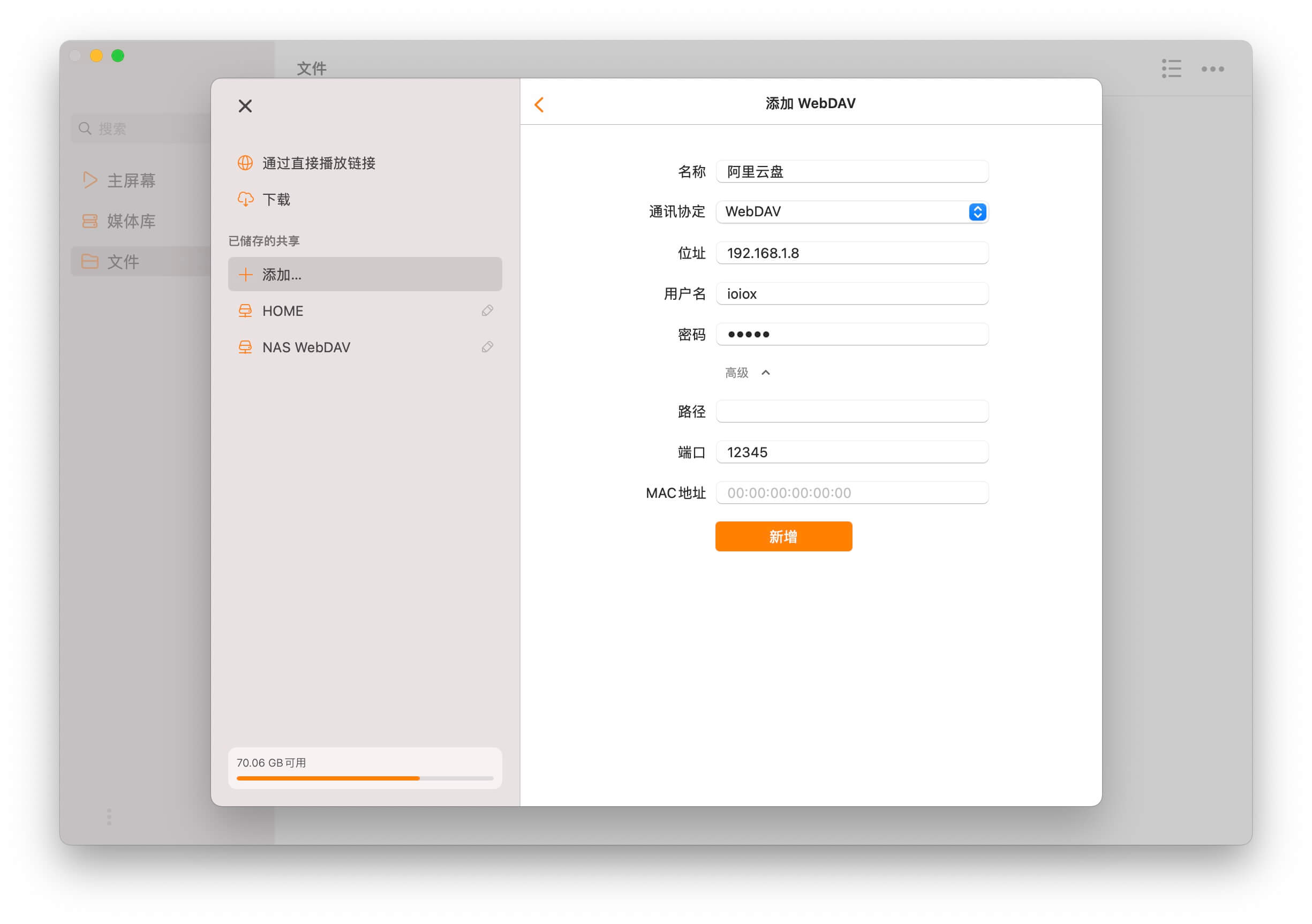This screenshot has height=924, width=1312.
Task: Focus the 路径 path input field
Action: click(x=851, y=411)
